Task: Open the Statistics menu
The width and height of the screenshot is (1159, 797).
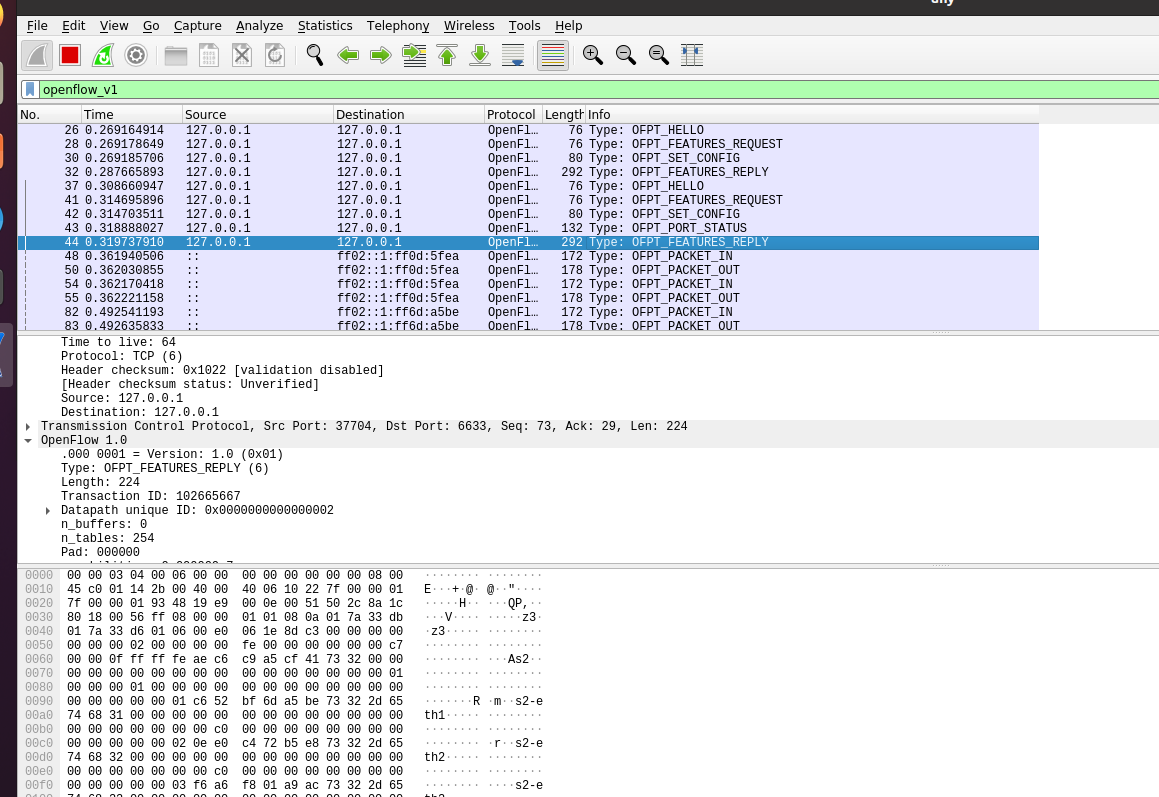Action: click(x=324, y=26)
